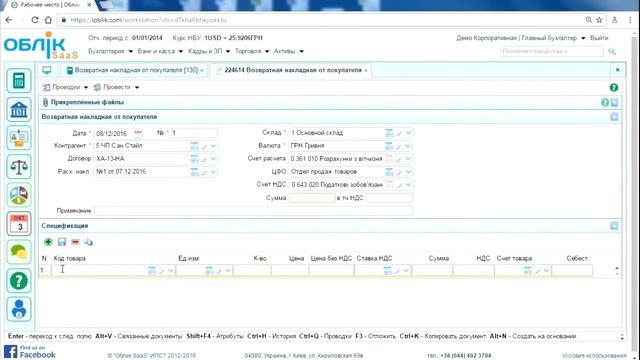Collapse the Спецификация section icon
Image resolution: width=640 pixels, height=360 pixels.
[x=614, y=226]
